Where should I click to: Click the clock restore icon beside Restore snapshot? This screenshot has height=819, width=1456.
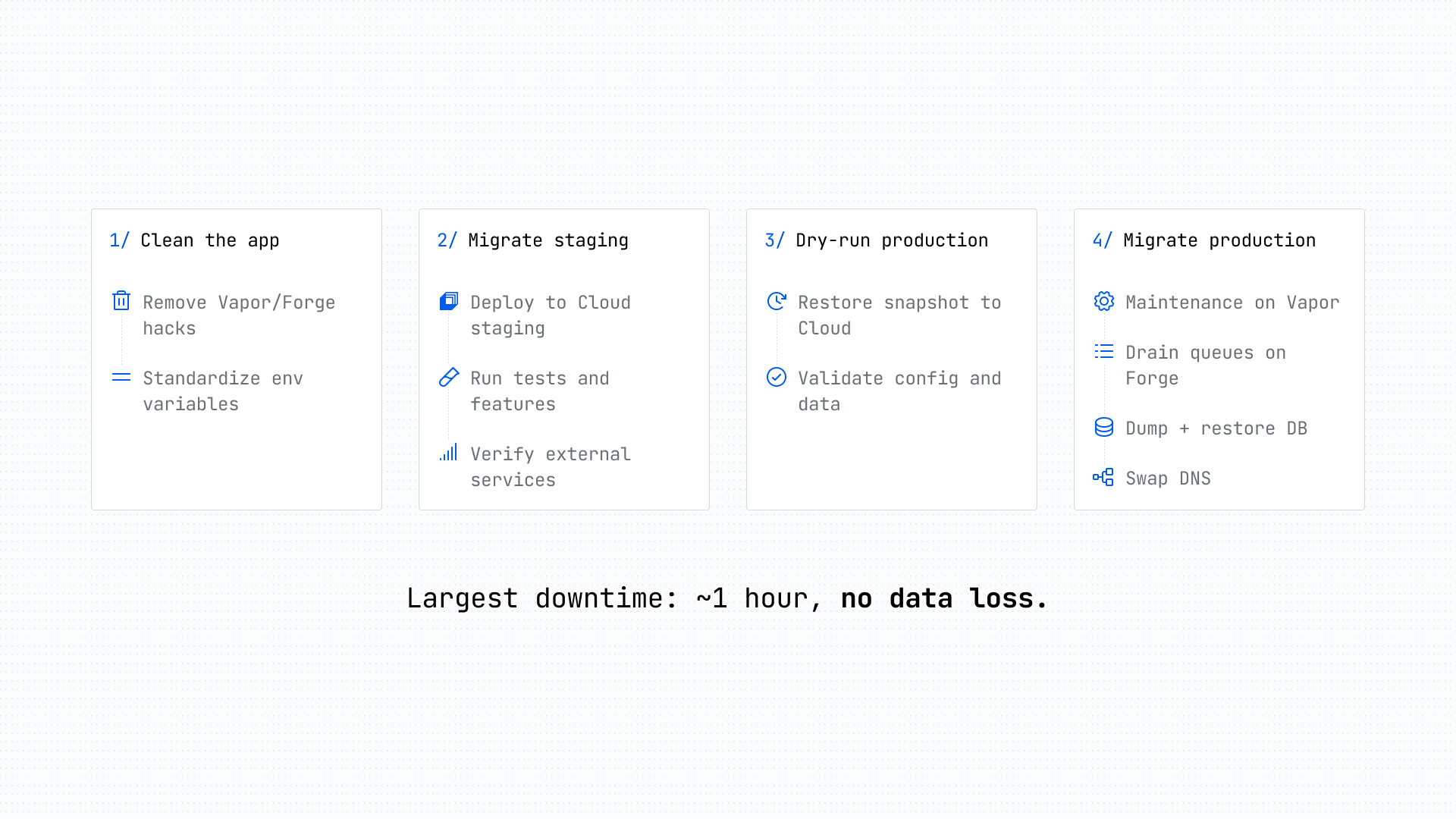coord(777,301)
